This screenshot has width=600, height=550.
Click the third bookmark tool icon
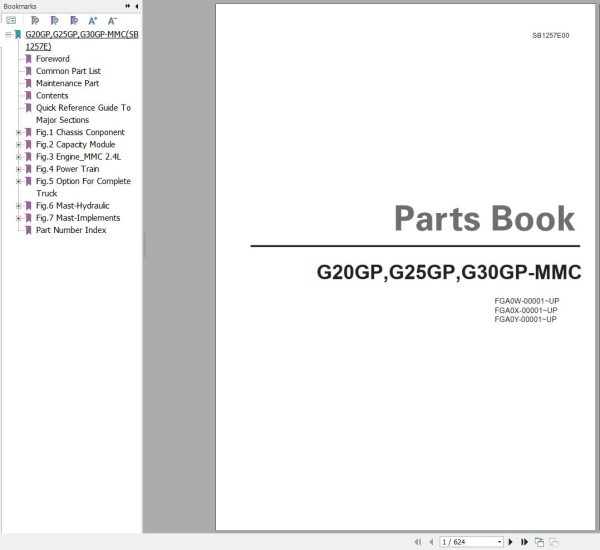click(74, 20)
